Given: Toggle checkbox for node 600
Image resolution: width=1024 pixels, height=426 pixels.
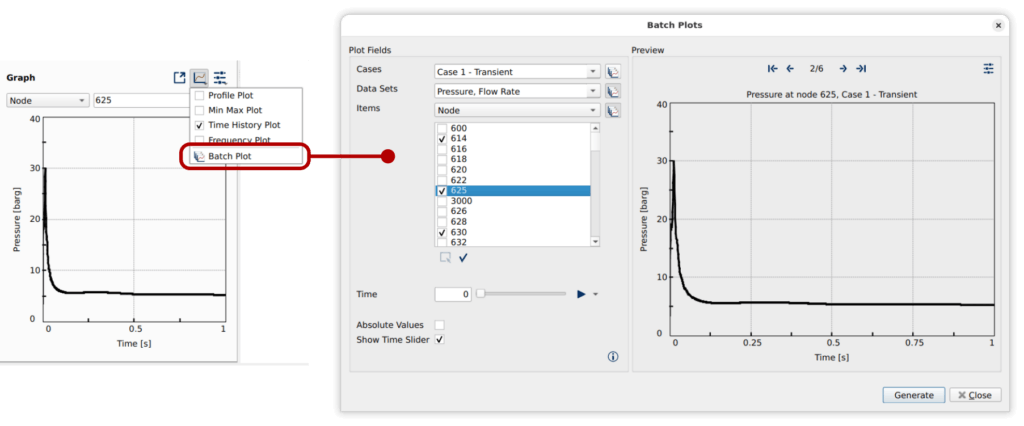Looking at the screenshot, I should pos(442,129).
